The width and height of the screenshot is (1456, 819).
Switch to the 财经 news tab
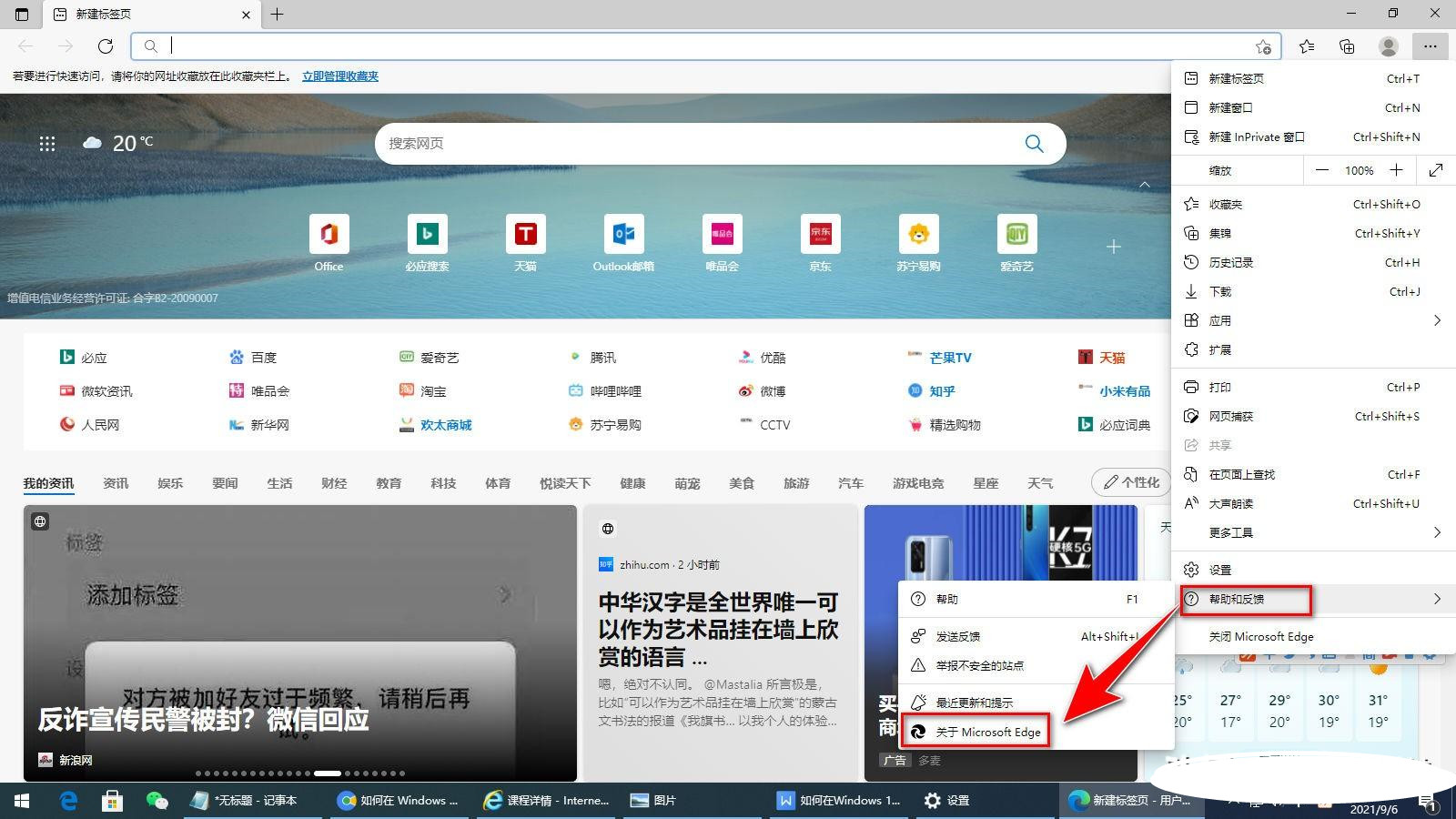click(x=334, y=483)
